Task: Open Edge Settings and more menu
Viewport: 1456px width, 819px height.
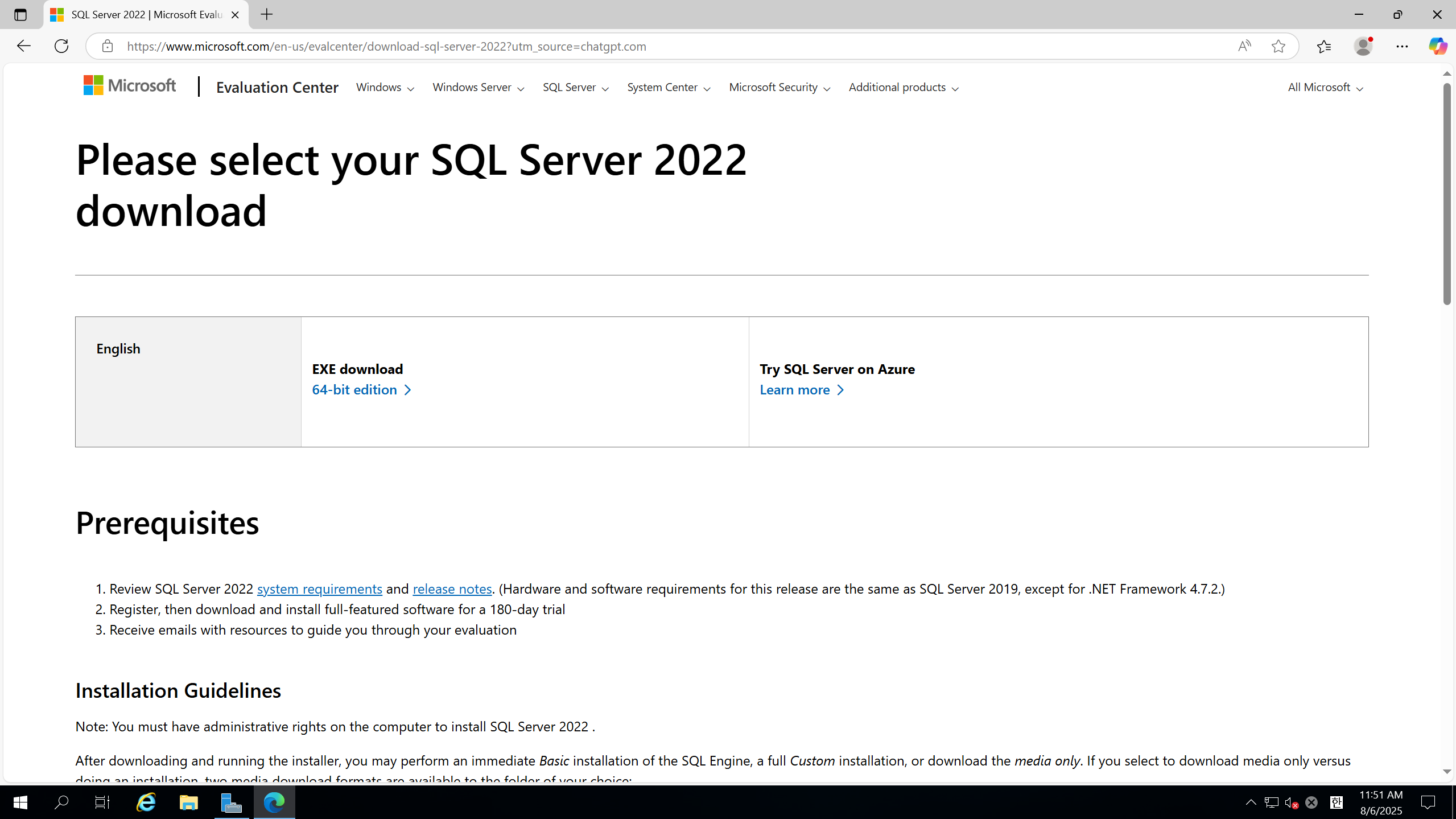Action: coord(1401,46)
